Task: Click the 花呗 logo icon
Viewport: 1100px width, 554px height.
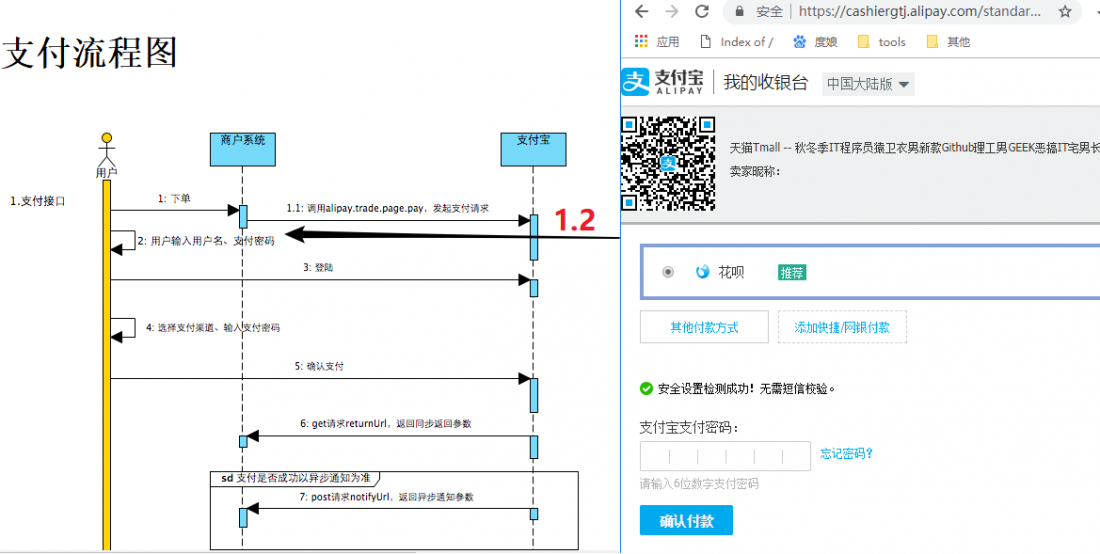Action: tap(703, 272)
